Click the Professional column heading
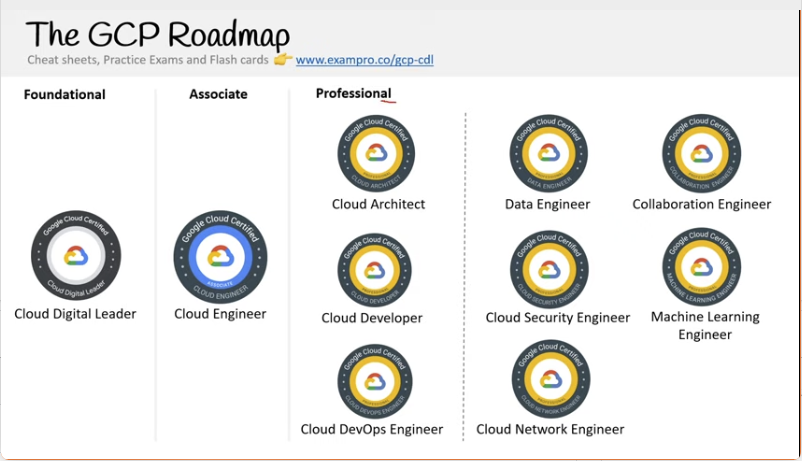 [353, 93]
